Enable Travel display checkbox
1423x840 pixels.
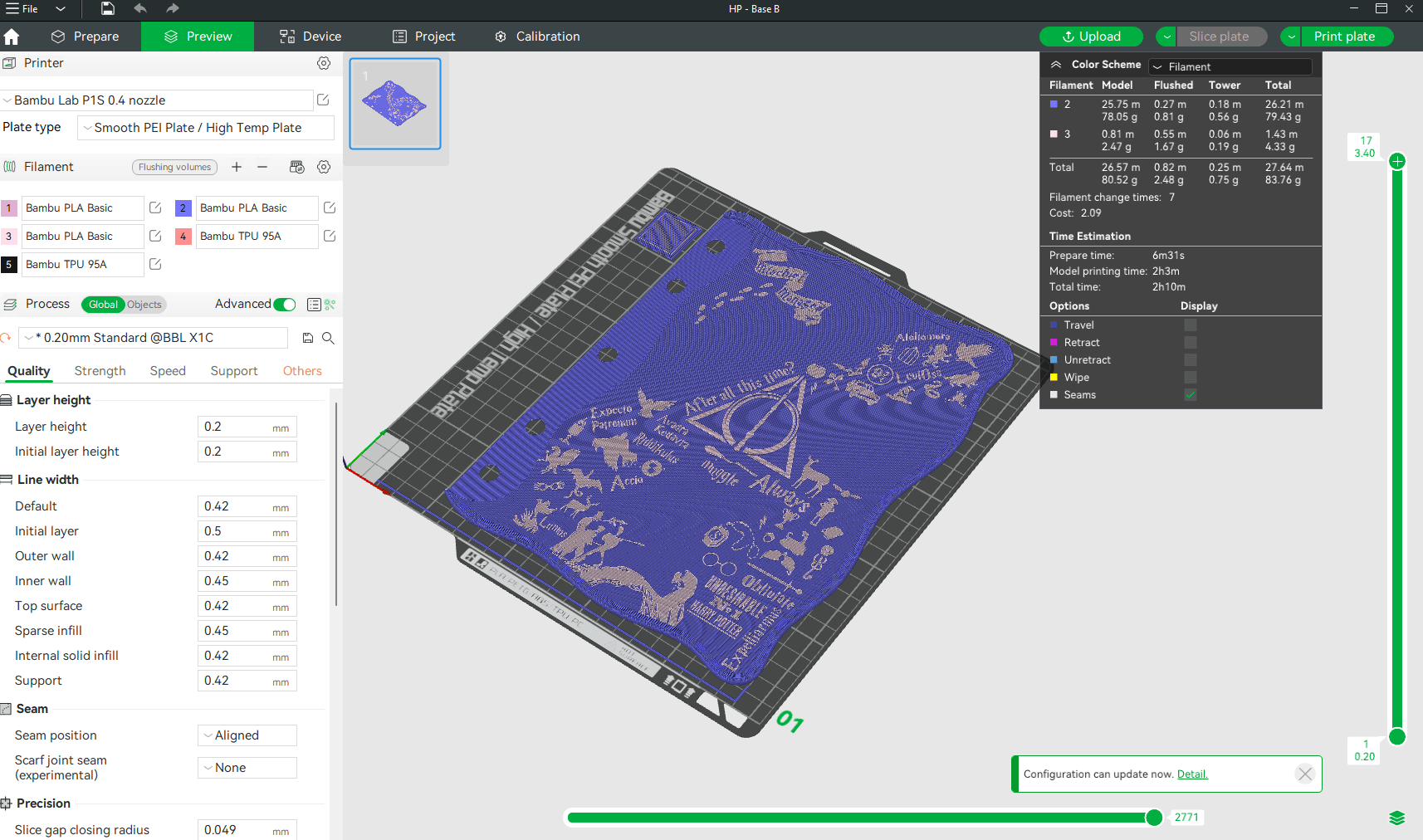[1191, 325]
